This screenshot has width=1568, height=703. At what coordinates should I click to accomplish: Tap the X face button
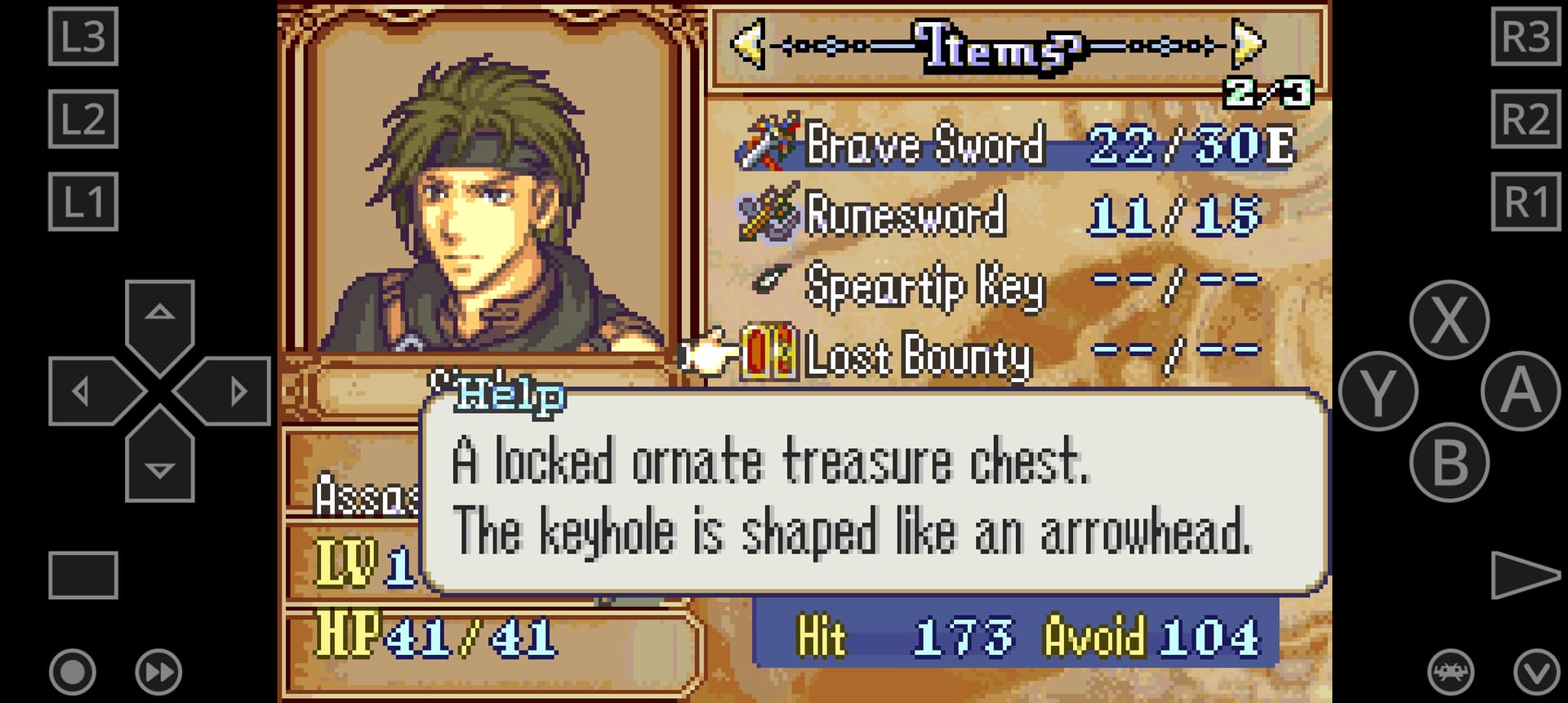click(1449, 319)
